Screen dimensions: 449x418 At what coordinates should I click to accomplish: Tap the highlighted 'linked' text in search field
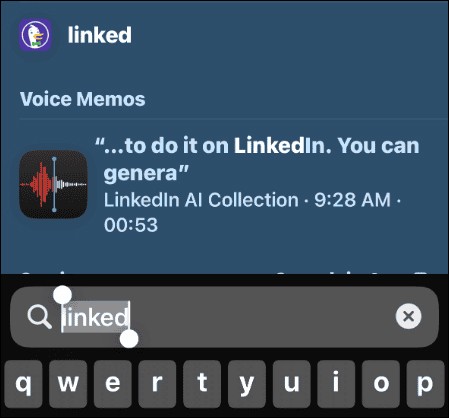pyautogui.click(x=95, y=317)
